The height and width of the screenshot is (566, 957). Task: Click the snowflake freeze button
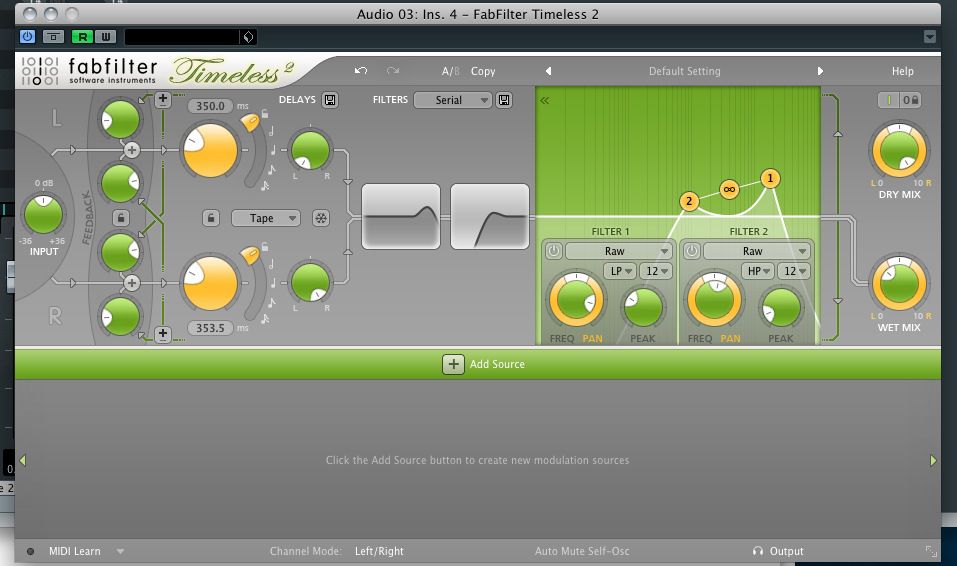click(x=320, y=218)
